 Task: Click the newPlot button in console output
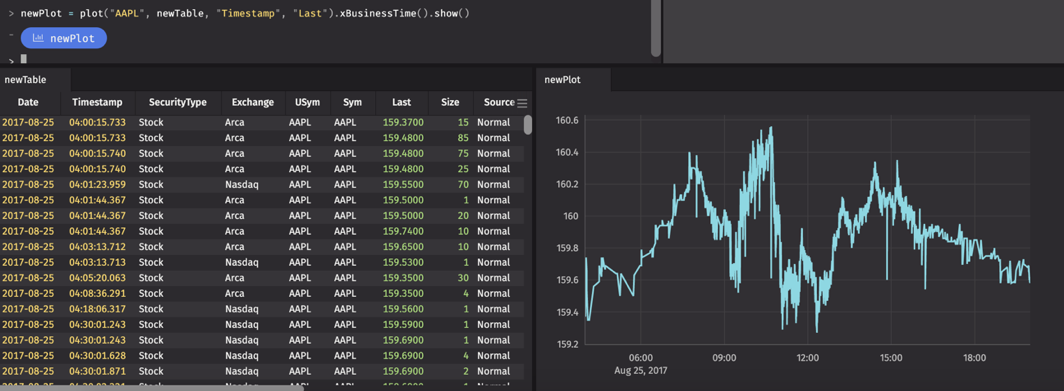point(64,38)
